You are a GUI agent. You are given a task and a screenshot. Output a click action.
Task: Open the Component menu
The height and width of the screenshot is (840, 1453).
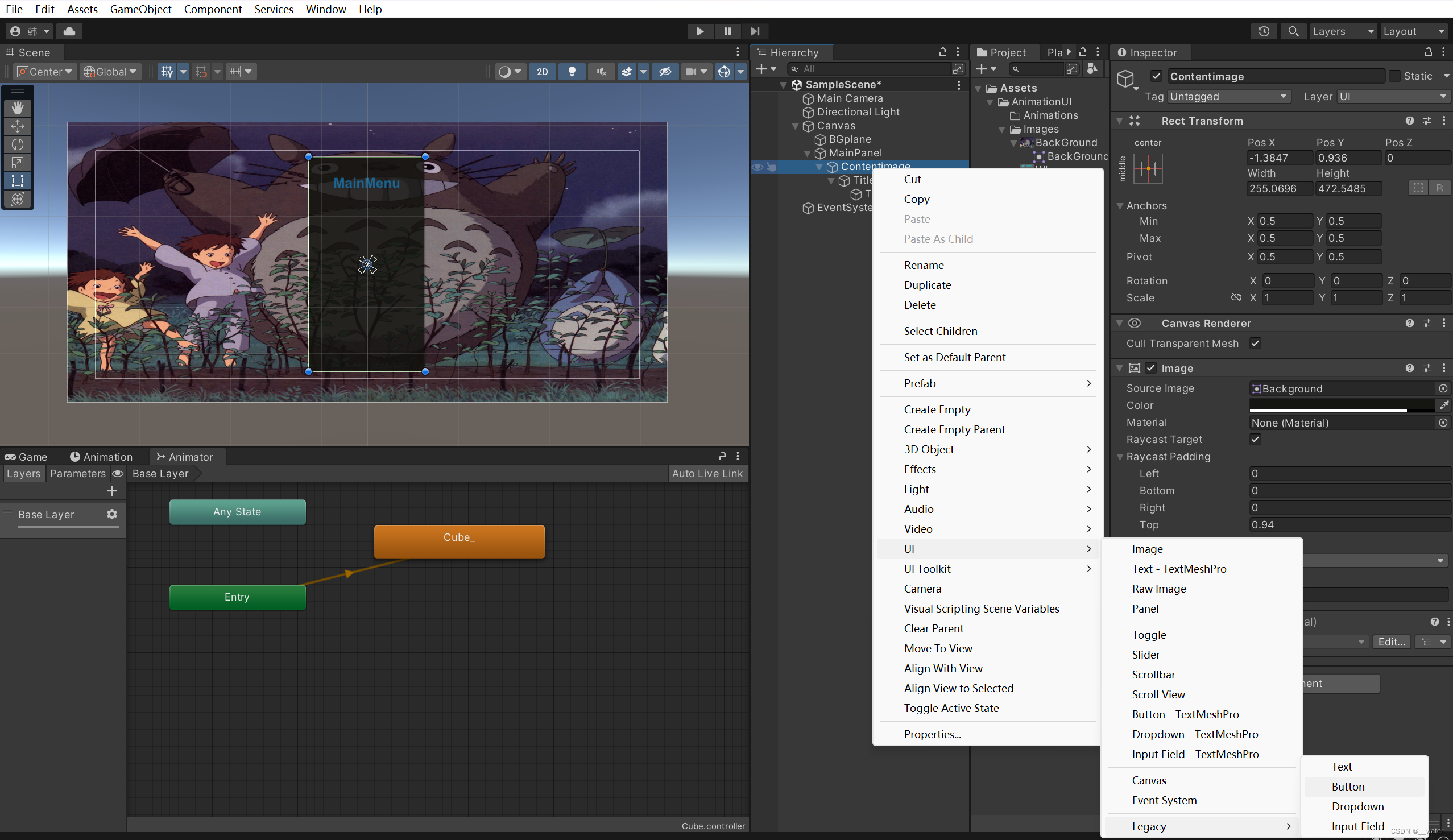[x=213, y=9]
